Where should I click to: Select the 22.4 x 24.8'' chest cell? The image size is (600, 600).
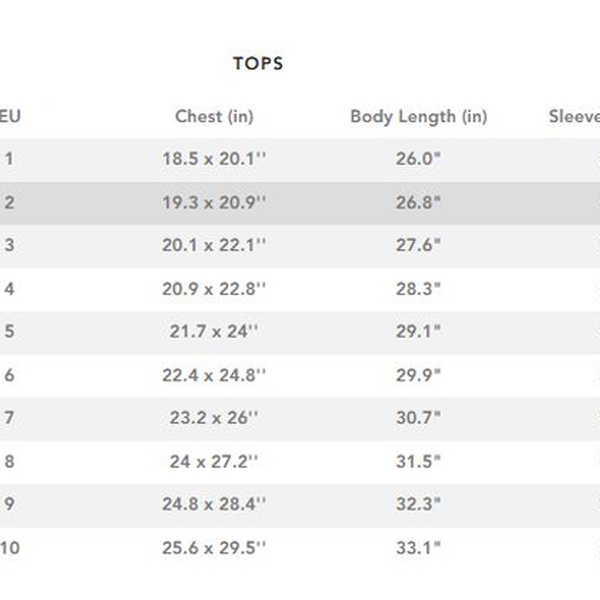point(214,376)
